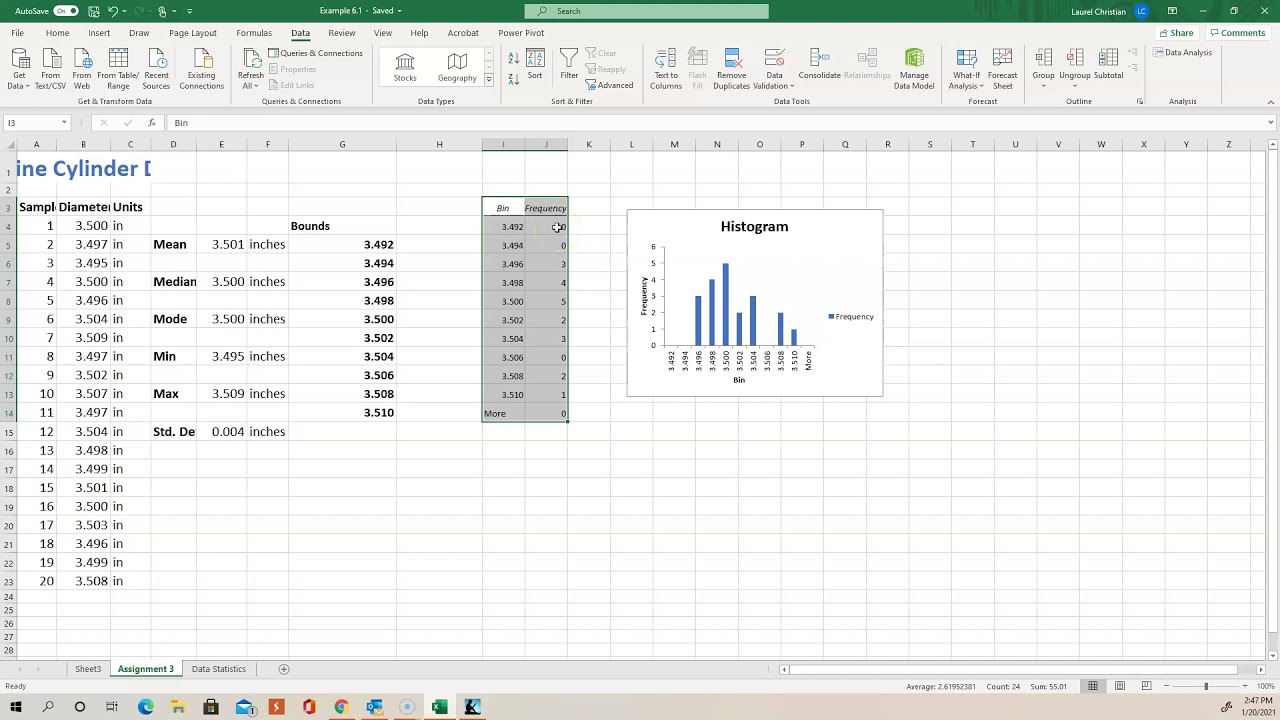Open Outline dialog launcher

[x=1139, y=101]
